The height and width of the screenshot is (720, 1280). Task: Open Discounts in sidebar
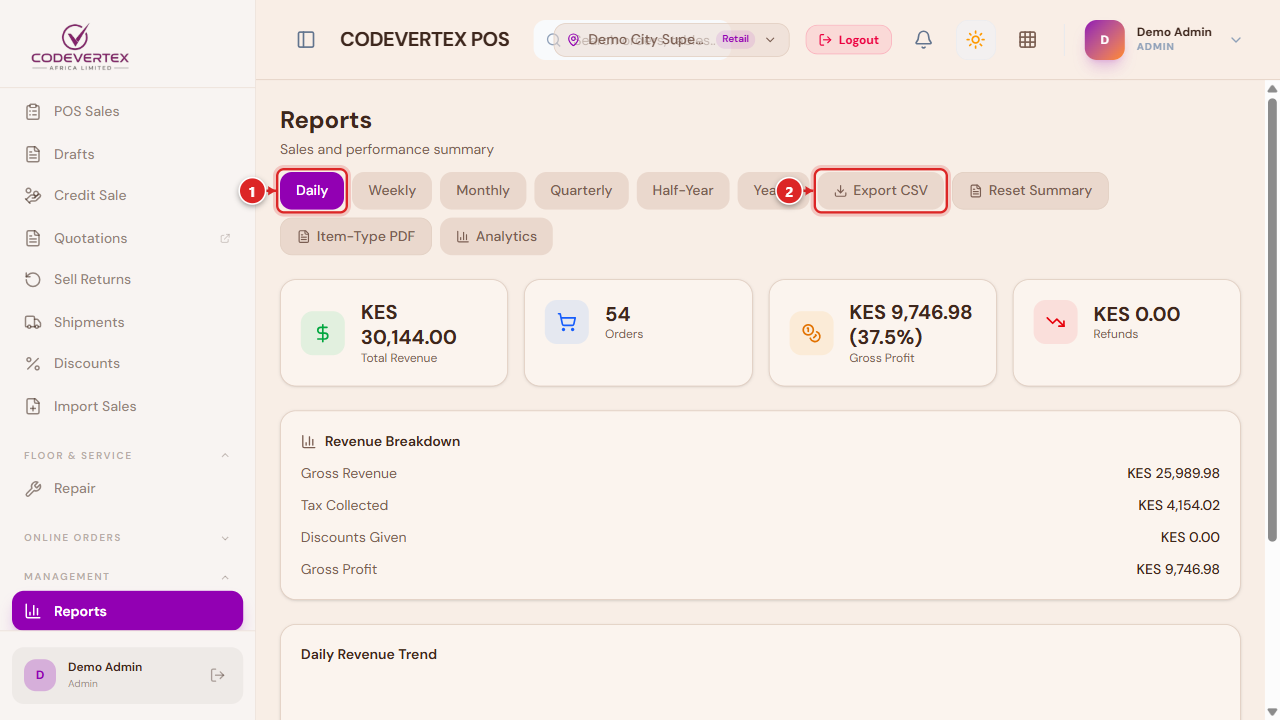tap(127, 363)
